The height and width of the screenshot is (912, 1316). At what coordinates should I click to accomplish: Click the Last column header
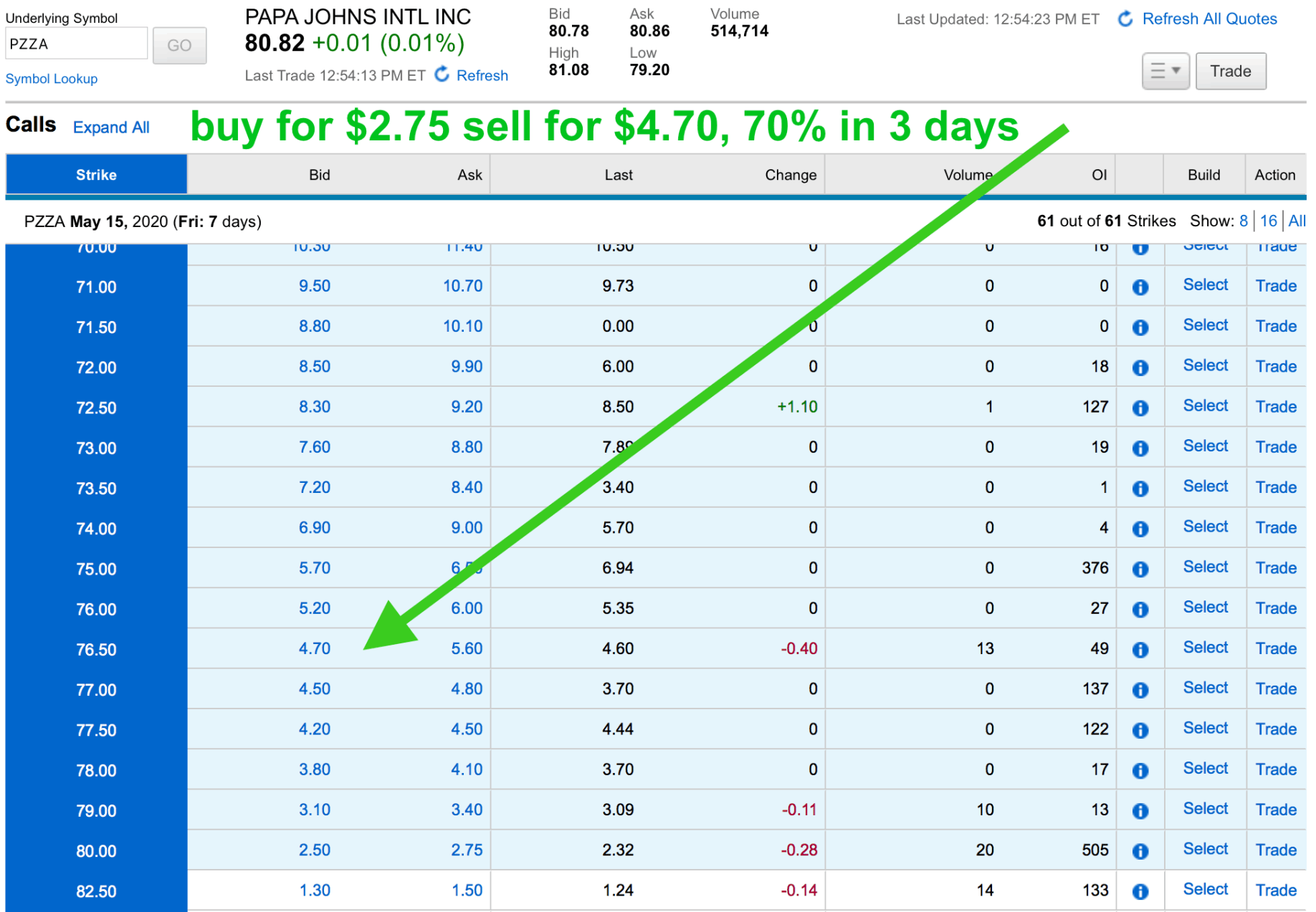[x=619, y=175]
